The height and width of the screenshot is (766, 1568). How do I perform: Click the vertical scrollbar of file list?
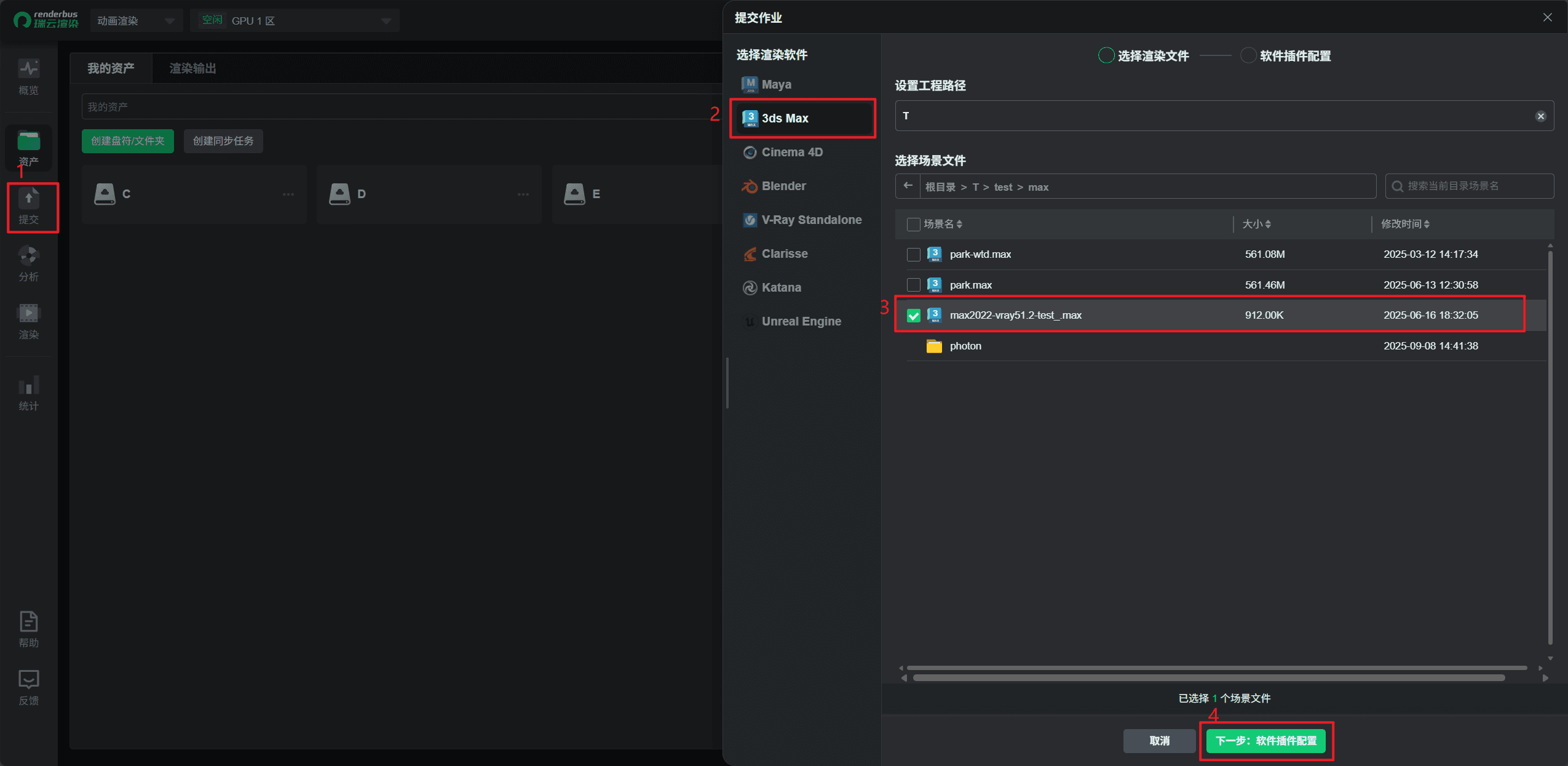[x=1550, y=449]
